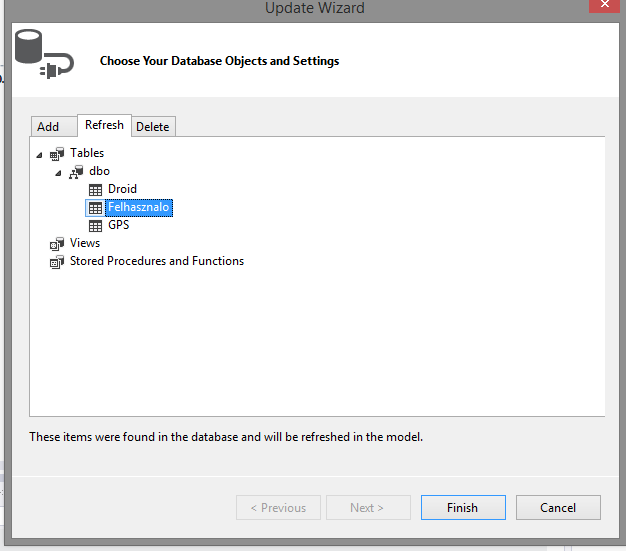This screenshot has height=551, width=626.
Task: Click the GPS table grid icon
Action: point(95,226)
